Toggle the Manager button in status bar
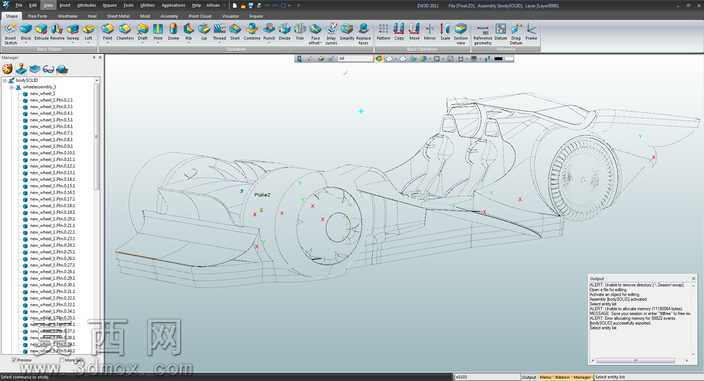Image resolution: width=704 pixels, height=381 pixels. point(582,377)
